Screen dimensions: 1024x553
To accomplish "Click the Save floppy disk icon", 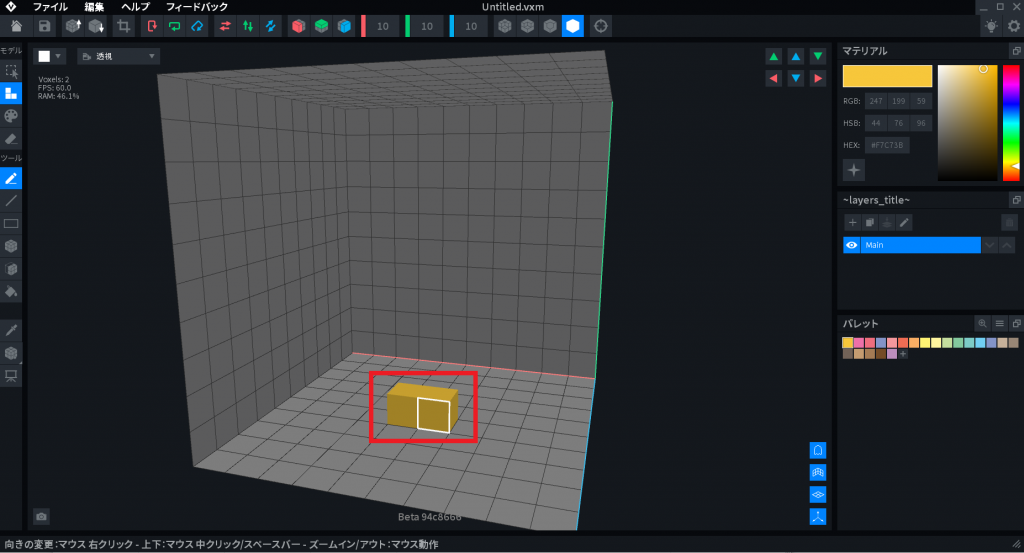I will [x=44, y=26].
